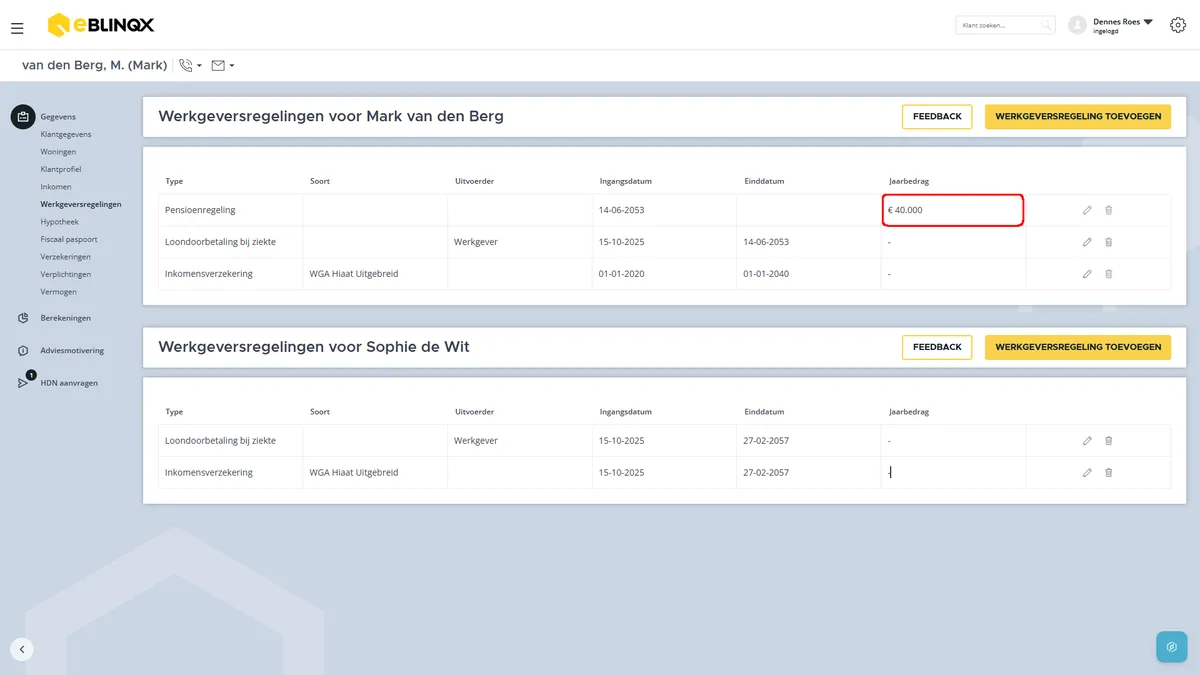Edit the Pensioenregeling row with pencil icon

coord(1087,210)
